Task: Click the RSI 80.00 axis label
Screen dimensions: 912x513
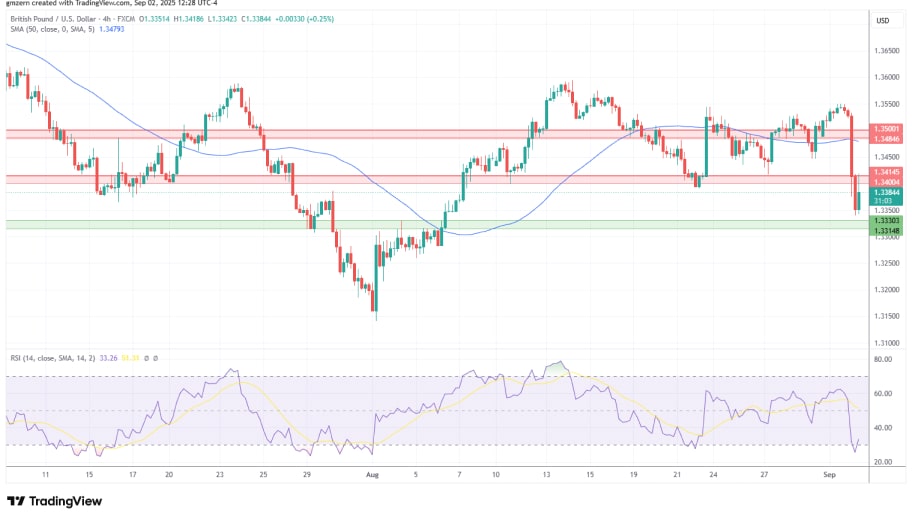Action: tap(883, 359)
